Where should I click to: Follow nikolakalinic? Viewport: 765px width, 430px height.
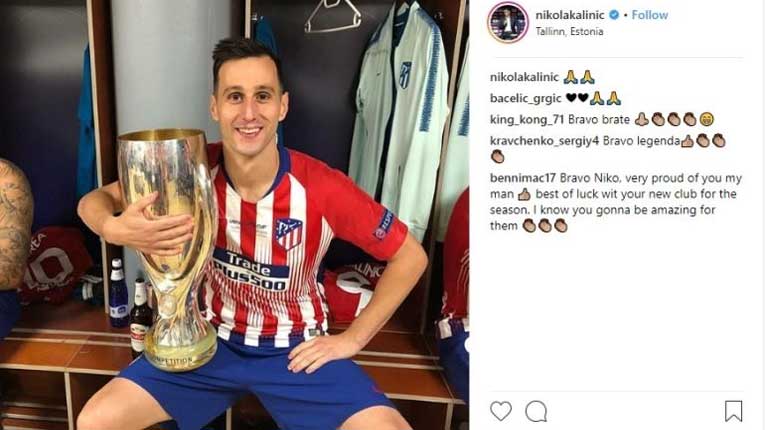tap(649, 15)
